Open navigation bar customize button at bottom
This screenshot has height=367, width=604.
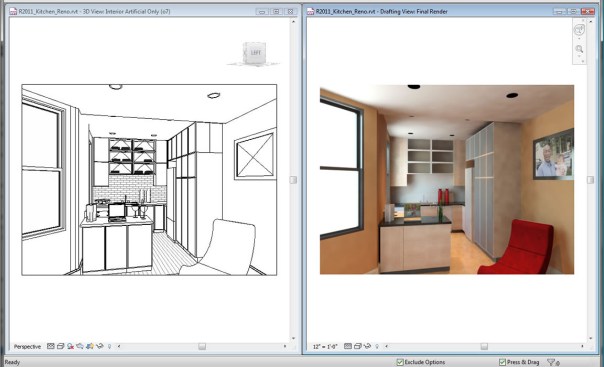[x=583, y=61]
